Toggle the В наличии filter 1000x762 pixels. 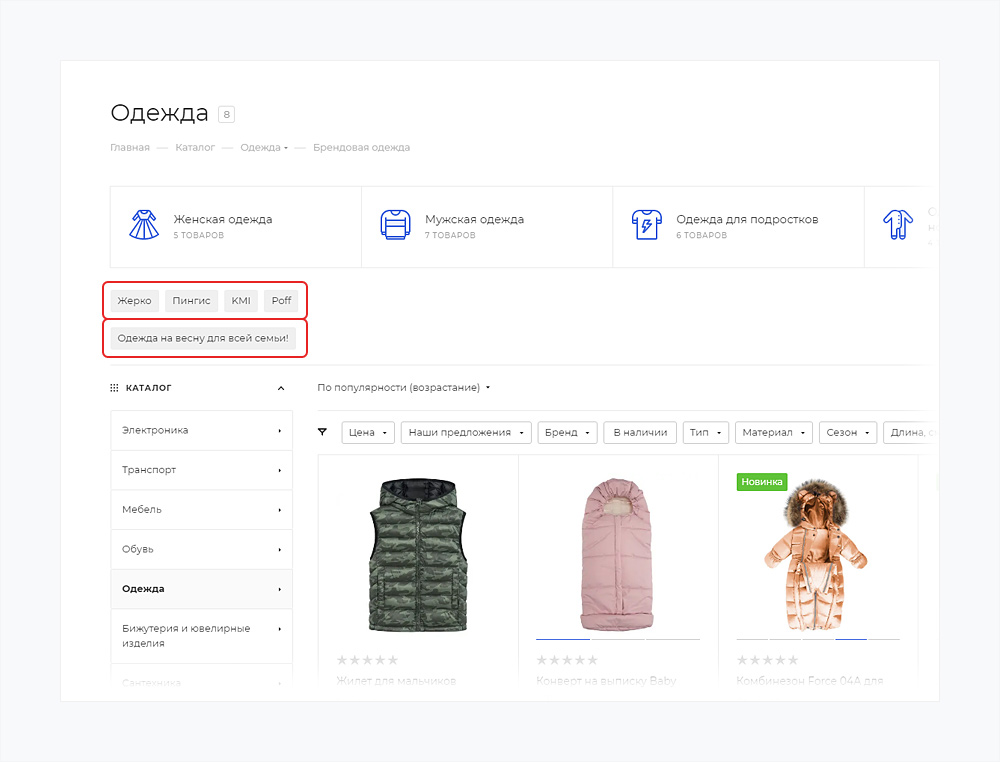click(640, 432)
